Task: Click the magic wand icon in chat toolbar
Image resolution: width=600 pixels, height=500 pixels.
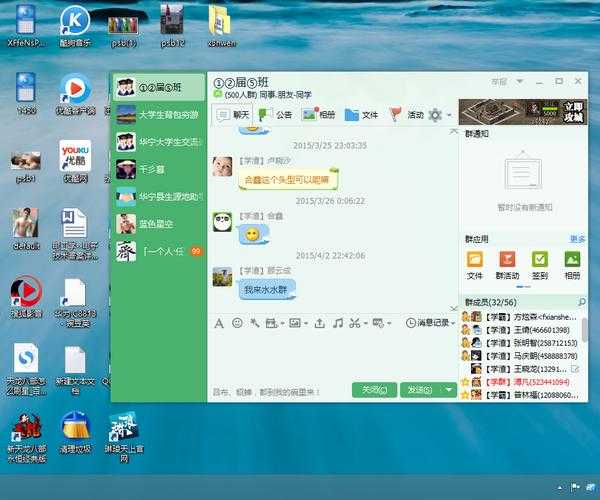Action: [x=254, y=323]
